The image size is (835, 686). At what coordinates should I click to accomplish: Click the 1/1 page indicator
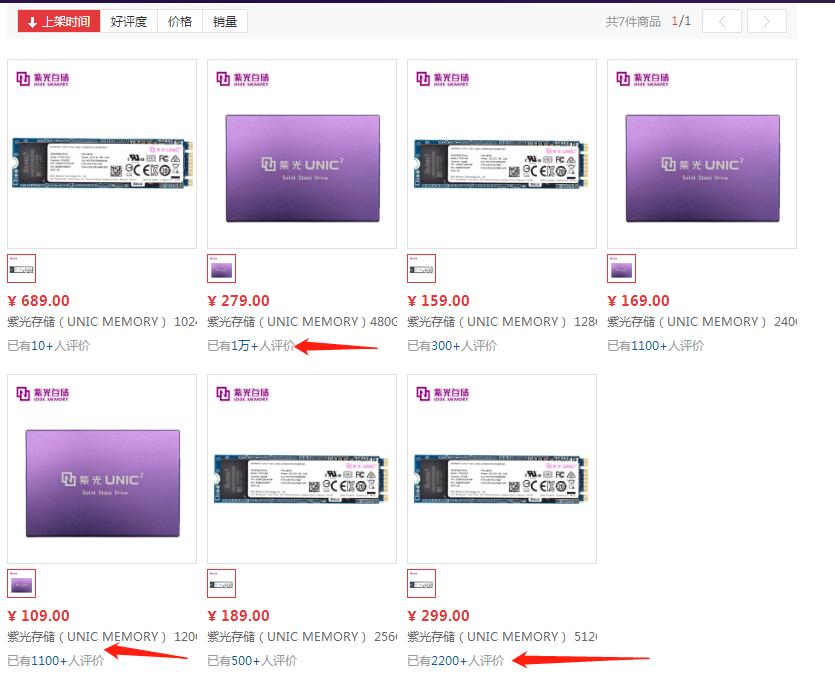point(681,21)
